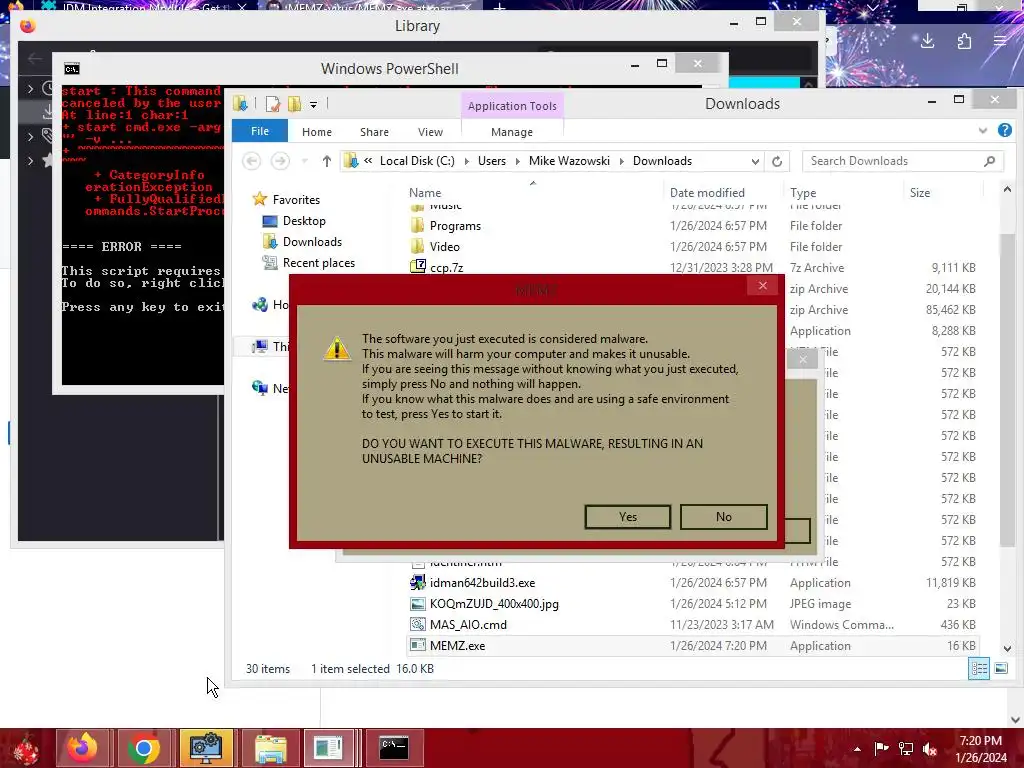The image size is (1024, 768).
Task: Confirm with the Yes button in MEMZ dialog
Action: coord(628,517)
